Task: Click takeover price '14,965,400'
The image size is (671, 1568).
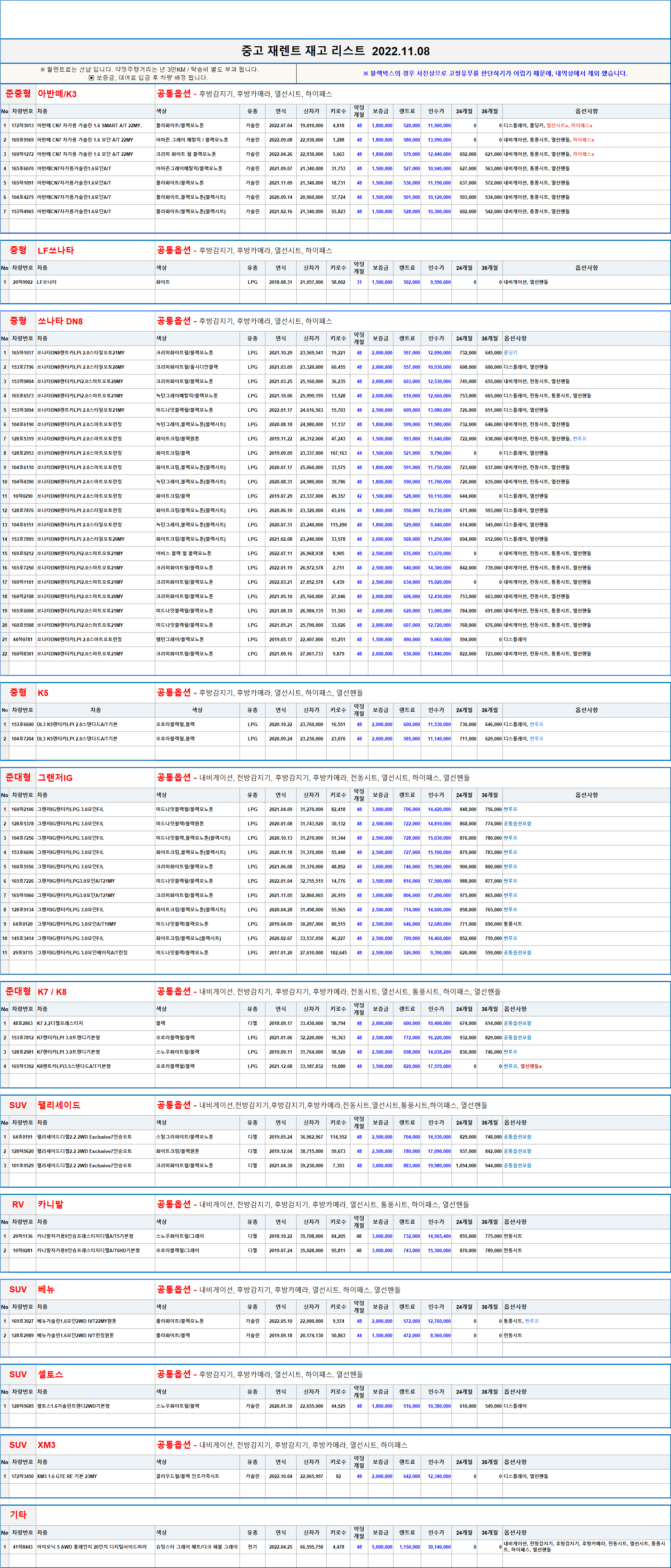Action: coord(439,1236)
